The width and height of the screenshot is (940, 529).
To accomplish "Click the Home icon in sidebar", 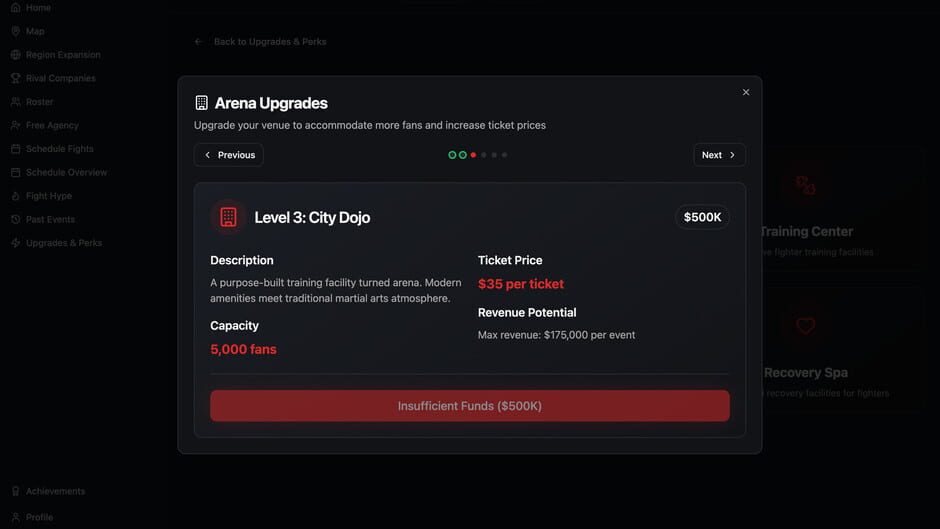I will (15, 8).
